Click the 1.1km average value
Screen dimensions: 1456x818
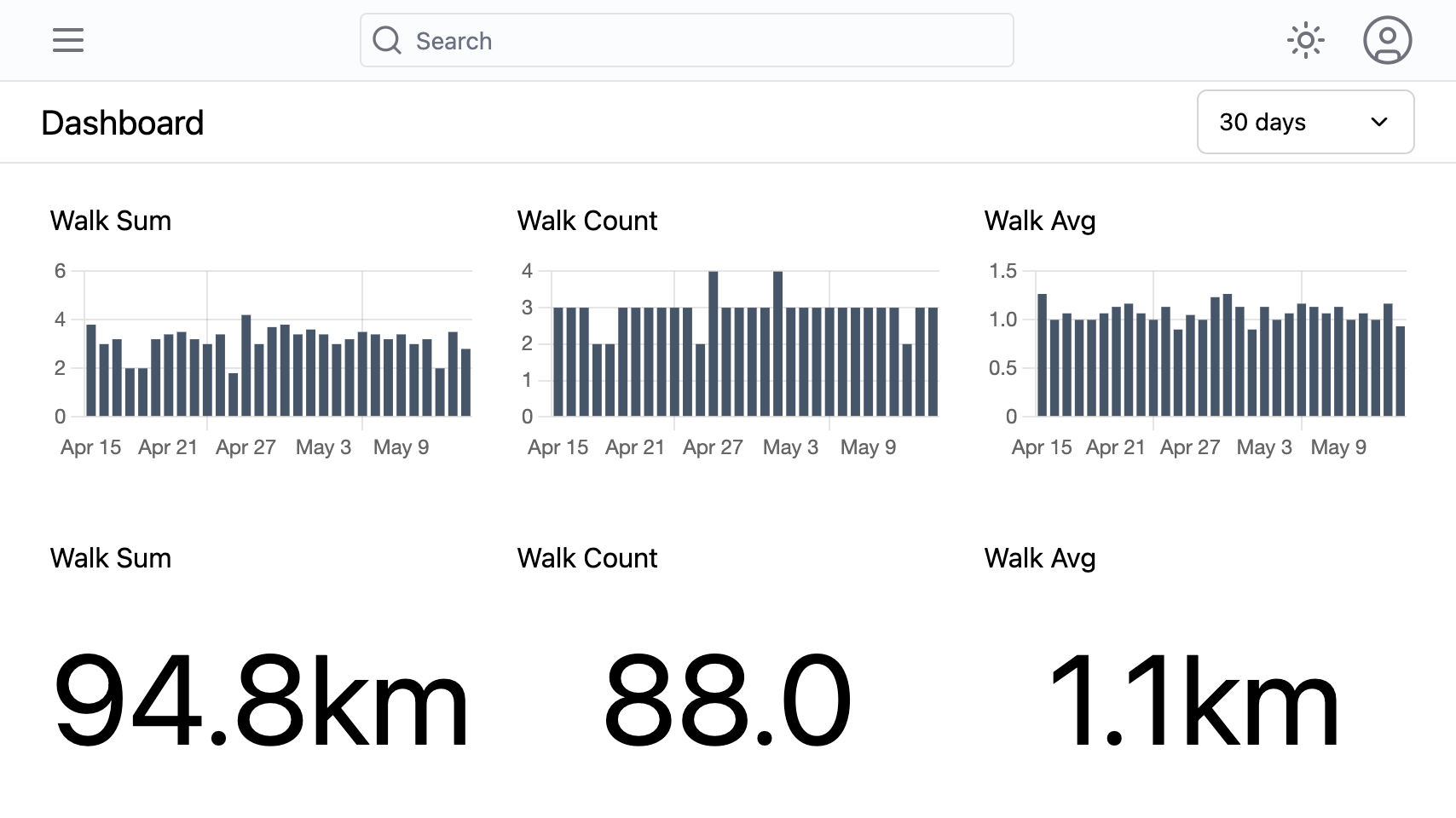(1193, 700)
